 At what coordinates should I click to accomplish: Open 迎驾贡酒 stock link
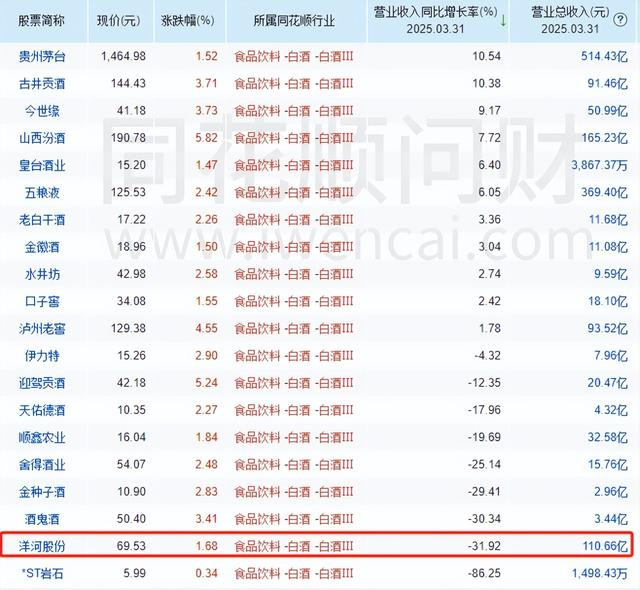42,383
